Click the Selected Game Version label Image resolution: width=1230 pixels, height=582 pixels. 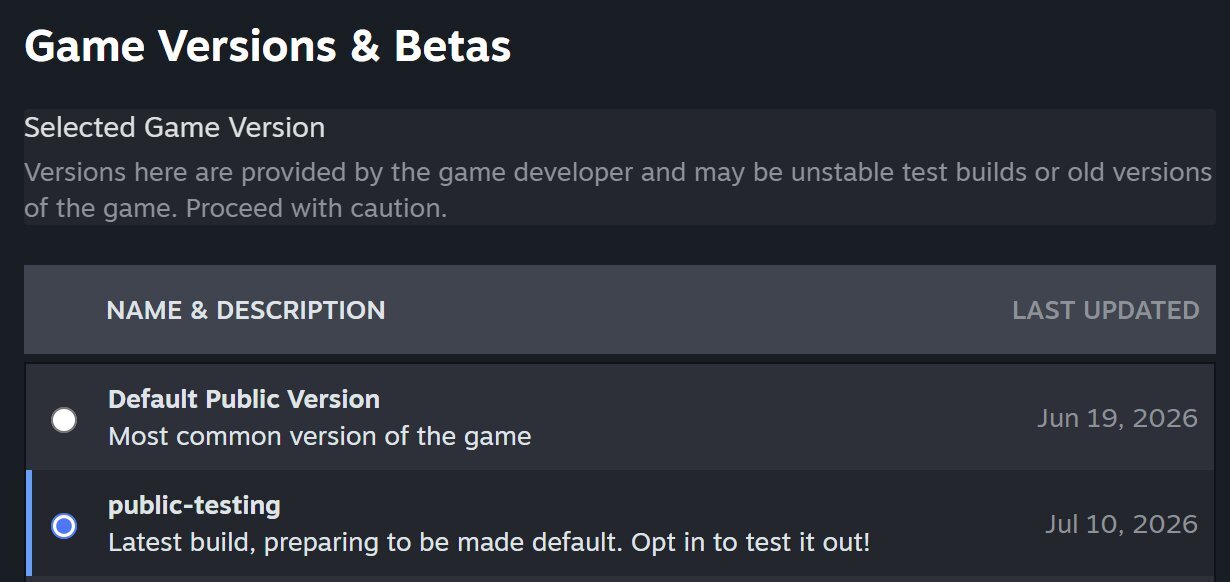tap(175, 128)
